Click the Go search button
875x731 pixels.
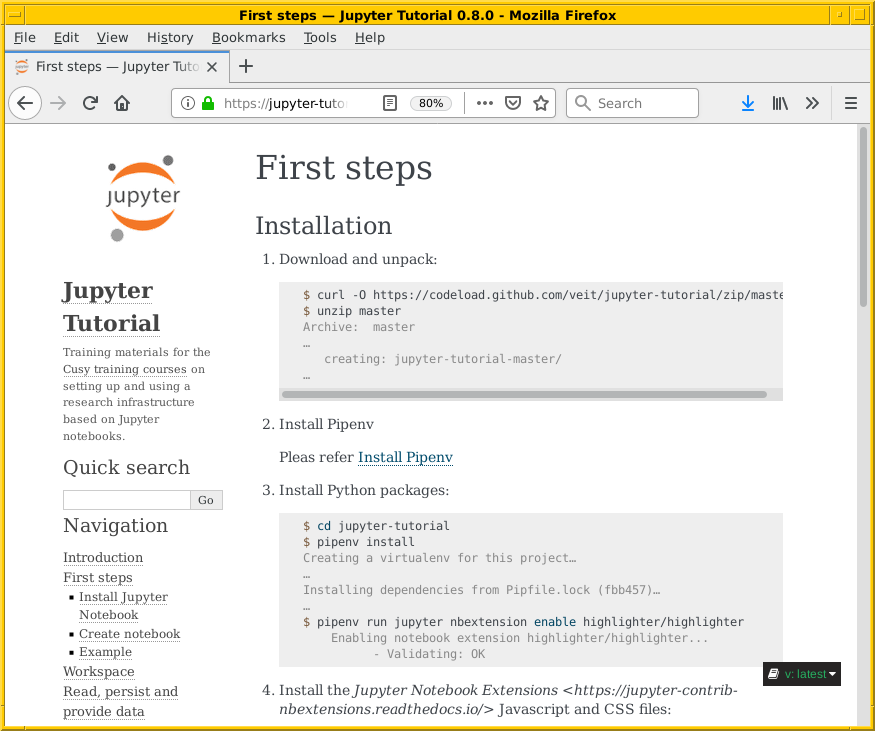click(206, 500)
